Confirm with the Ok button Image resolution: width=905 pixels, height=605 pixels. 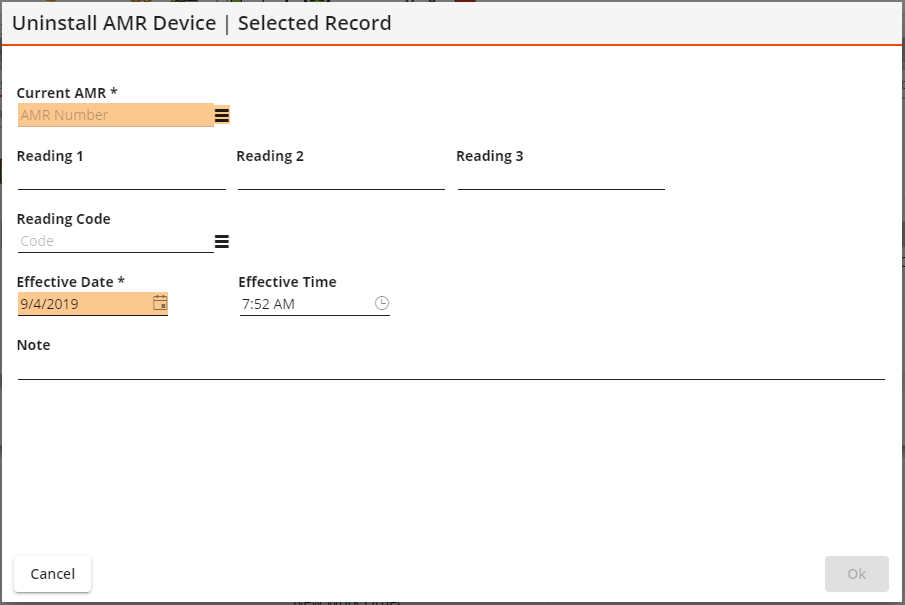[857, 574]
